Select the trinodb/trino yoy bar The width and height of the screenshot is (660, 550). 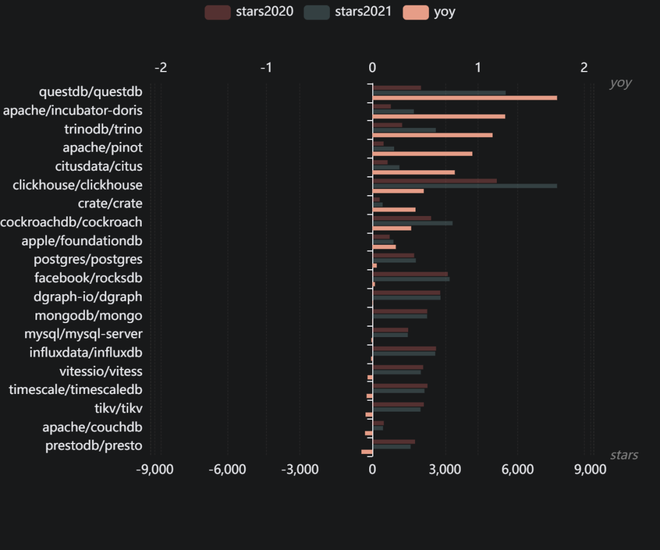point(432,135)
